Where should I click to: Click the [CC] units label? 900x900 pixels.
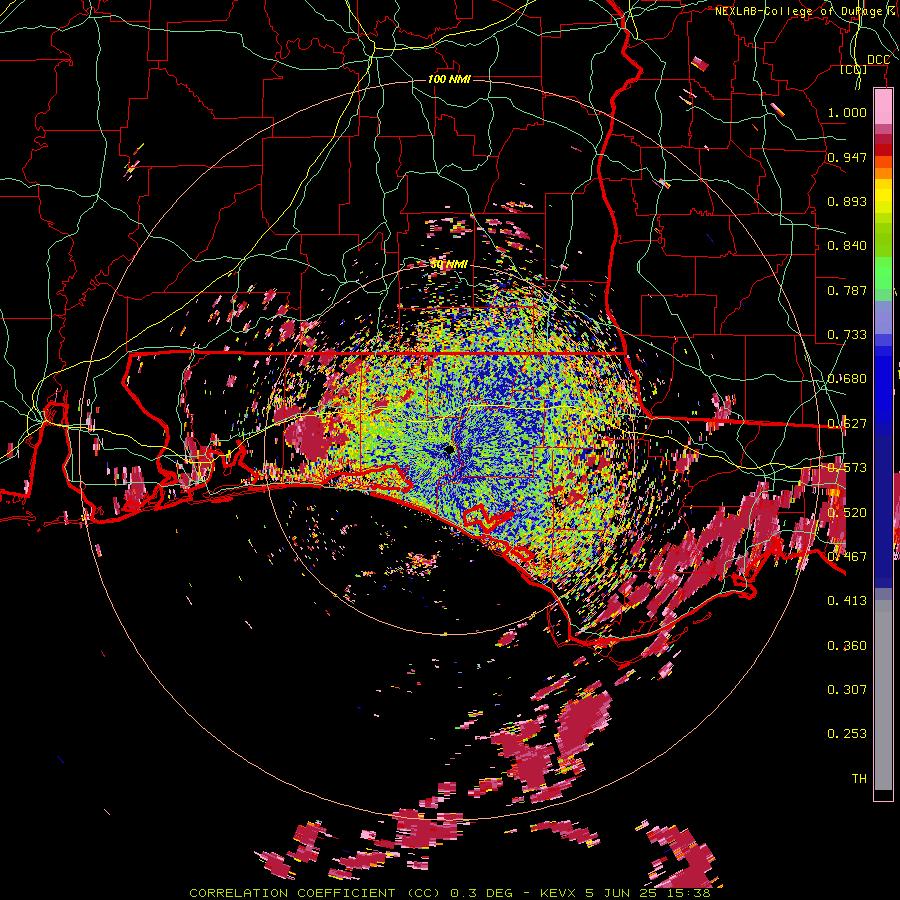click(854, 69)
